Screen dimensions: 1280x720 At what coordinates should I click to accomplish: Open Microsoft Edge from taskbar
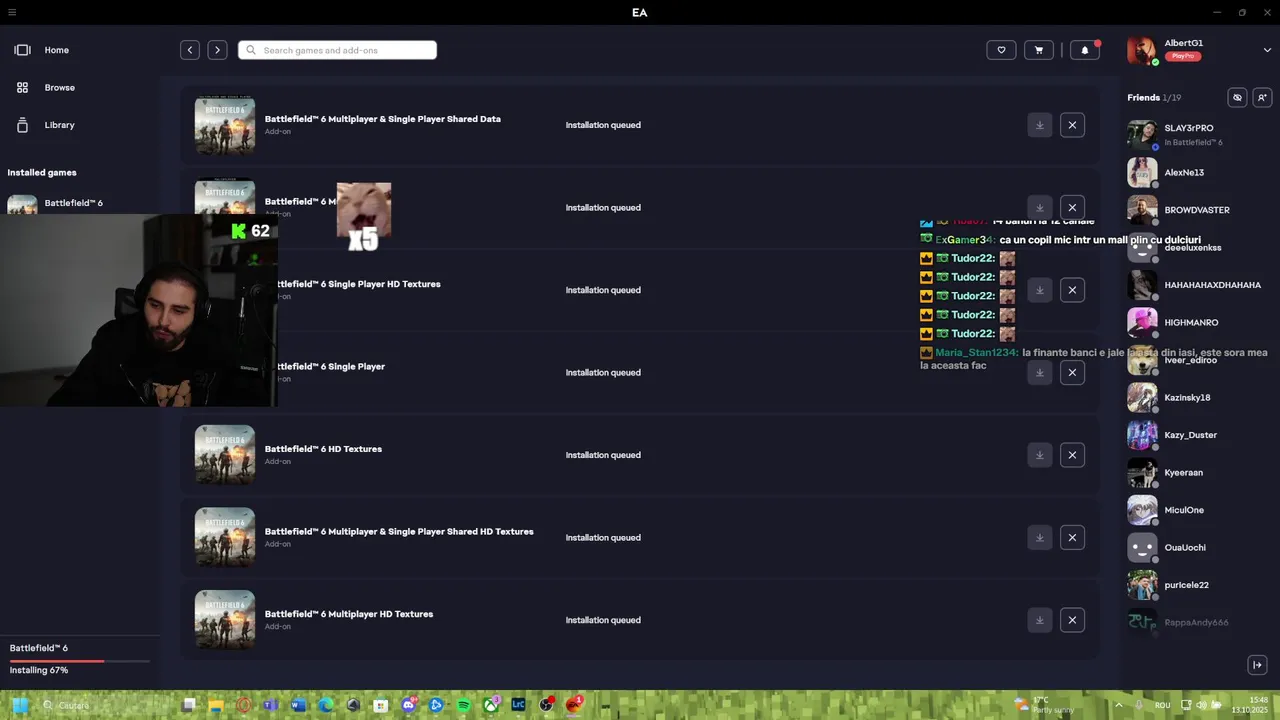coord(326,705)
